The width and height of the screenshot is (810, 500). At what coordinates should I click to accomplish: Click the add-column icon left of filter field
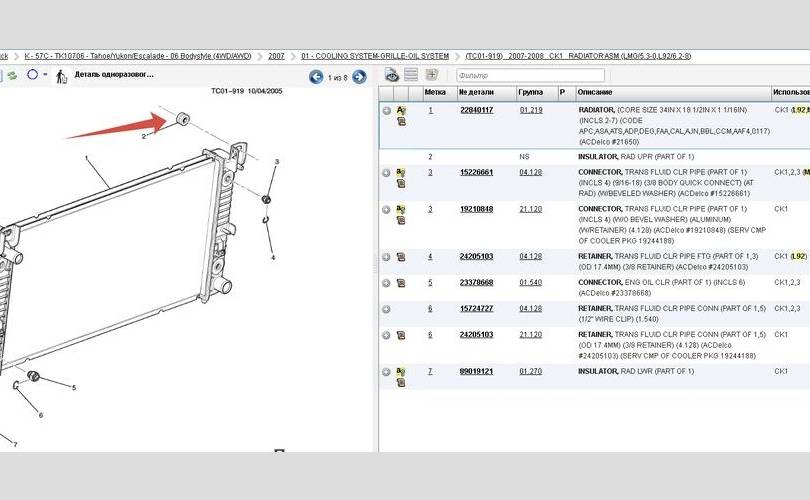[432, 75]
